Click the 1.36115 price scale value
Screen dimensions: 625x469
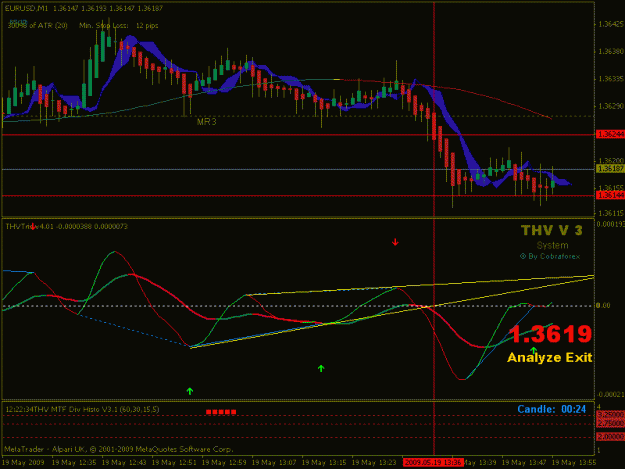(x=611, y=213)
